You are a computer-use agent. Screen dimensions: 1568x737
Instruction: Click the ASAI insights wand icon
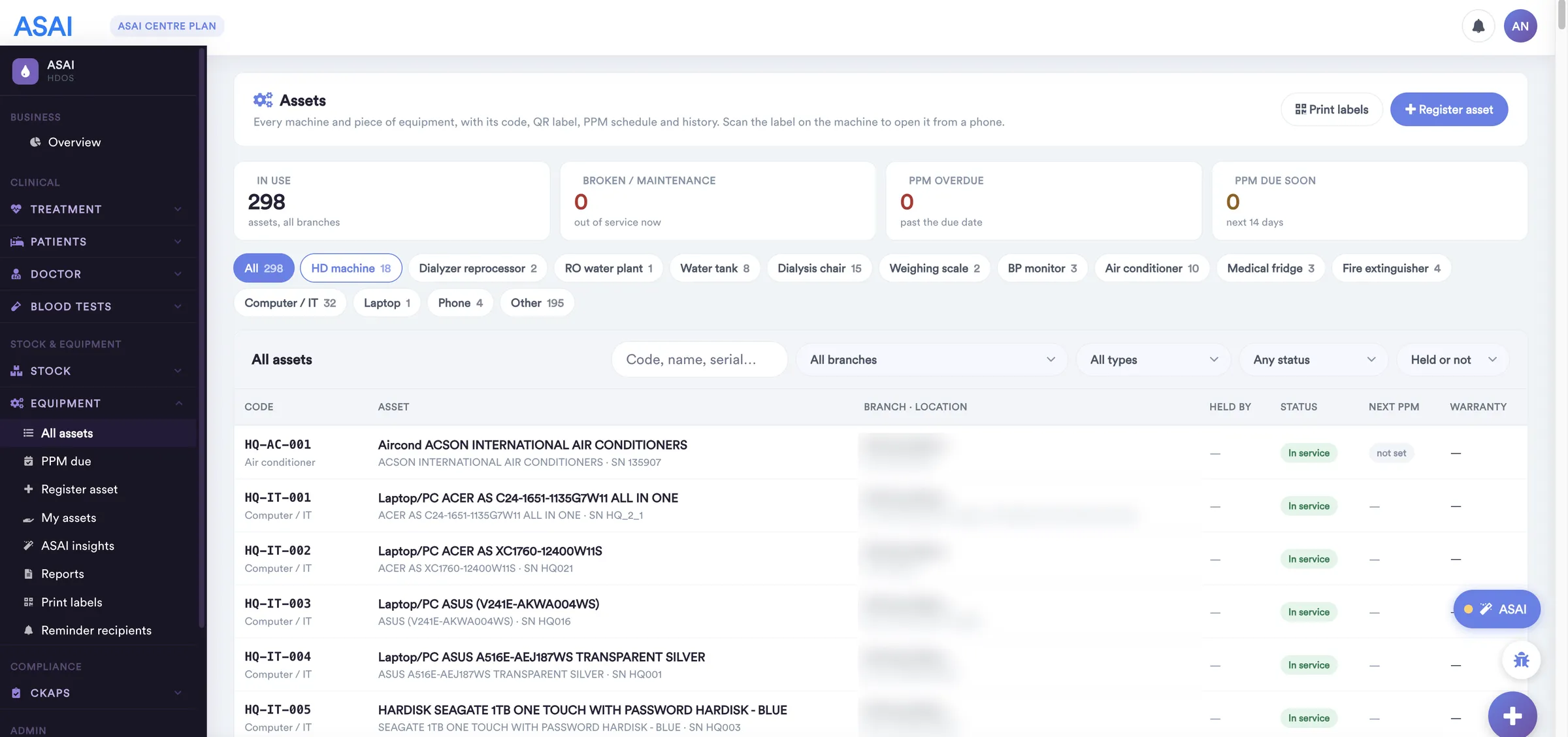tap(28, 546)
